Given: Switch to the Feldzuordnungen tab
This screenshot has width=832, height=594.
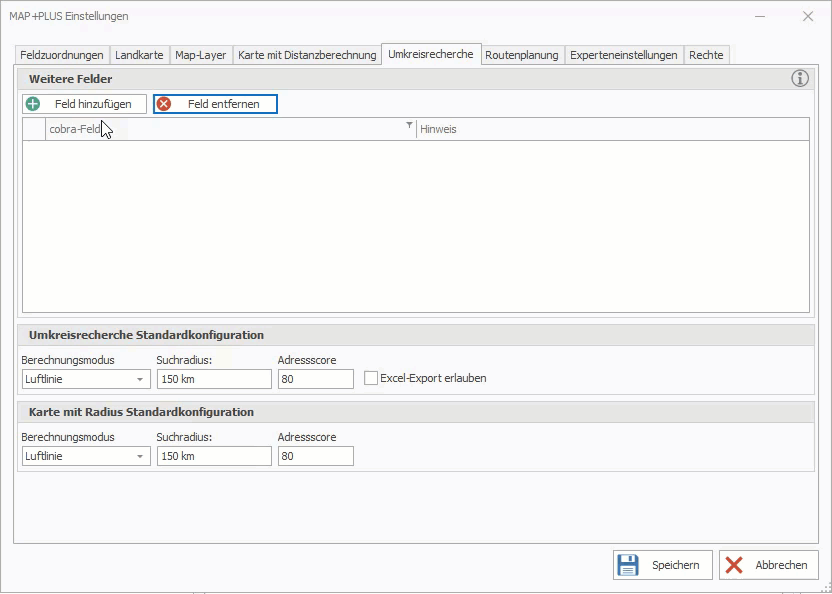Looking at the screenshot, I should pos(62,55).
